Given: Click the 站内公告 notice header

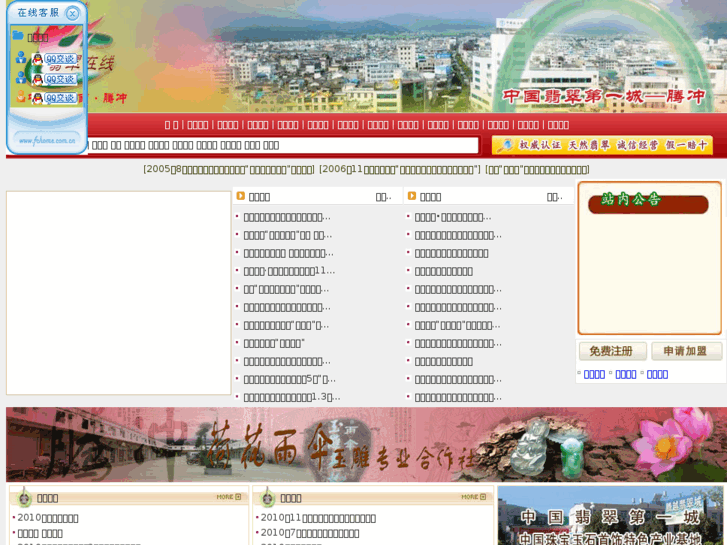Looking at the screenshot, I should pyautogui.click(x=648, y=202).
